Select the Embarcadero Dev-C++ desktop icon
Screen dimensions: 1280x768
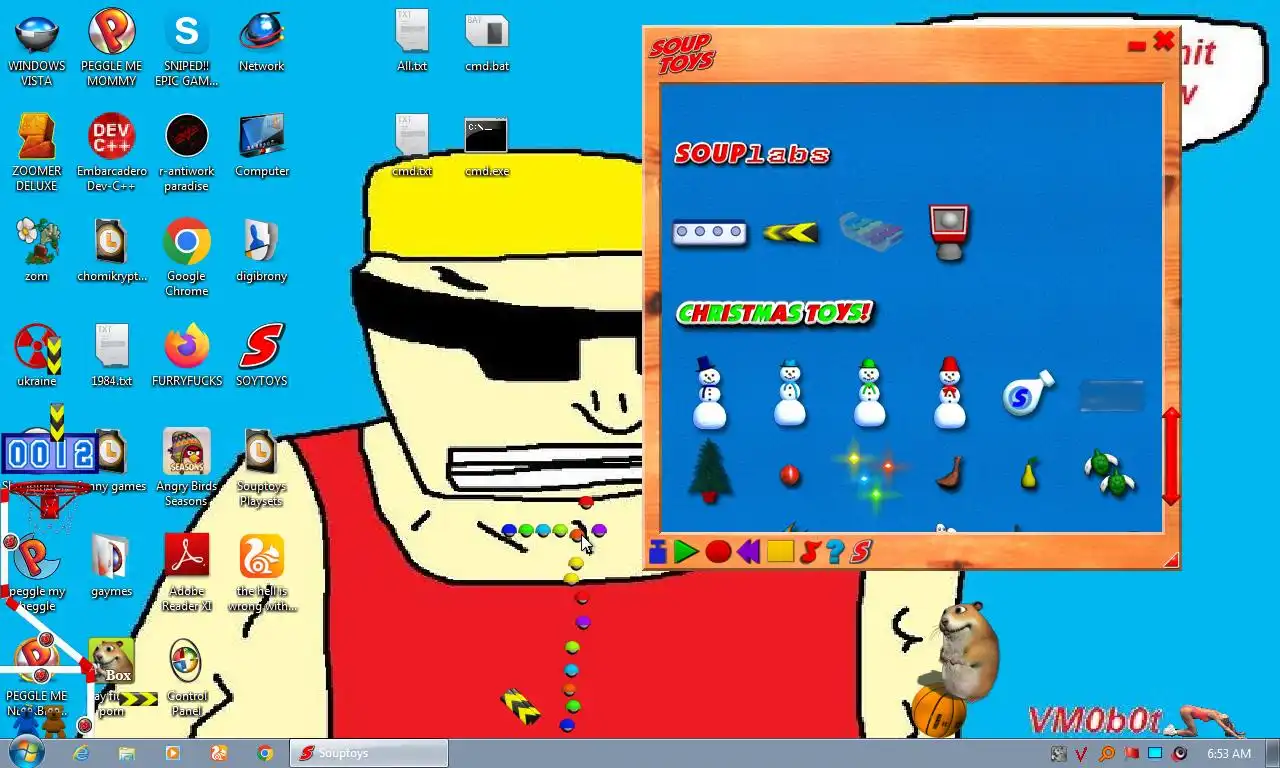click(x=111, y=154)
